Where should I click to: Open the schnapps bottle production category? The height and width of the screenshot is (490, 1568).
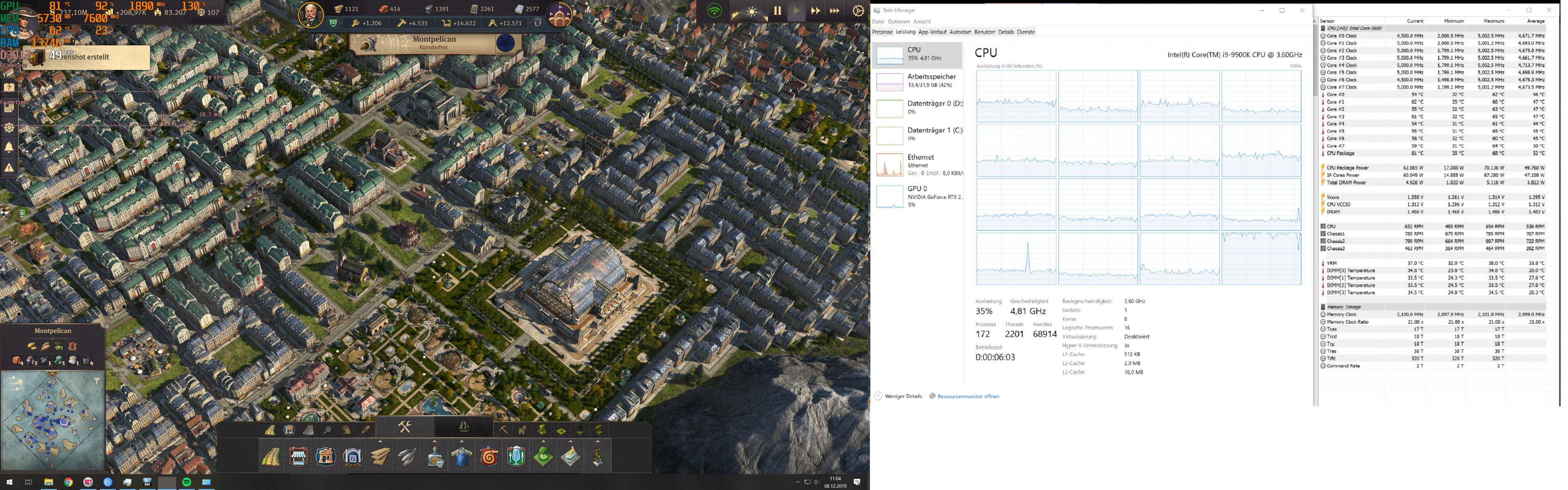434,457
